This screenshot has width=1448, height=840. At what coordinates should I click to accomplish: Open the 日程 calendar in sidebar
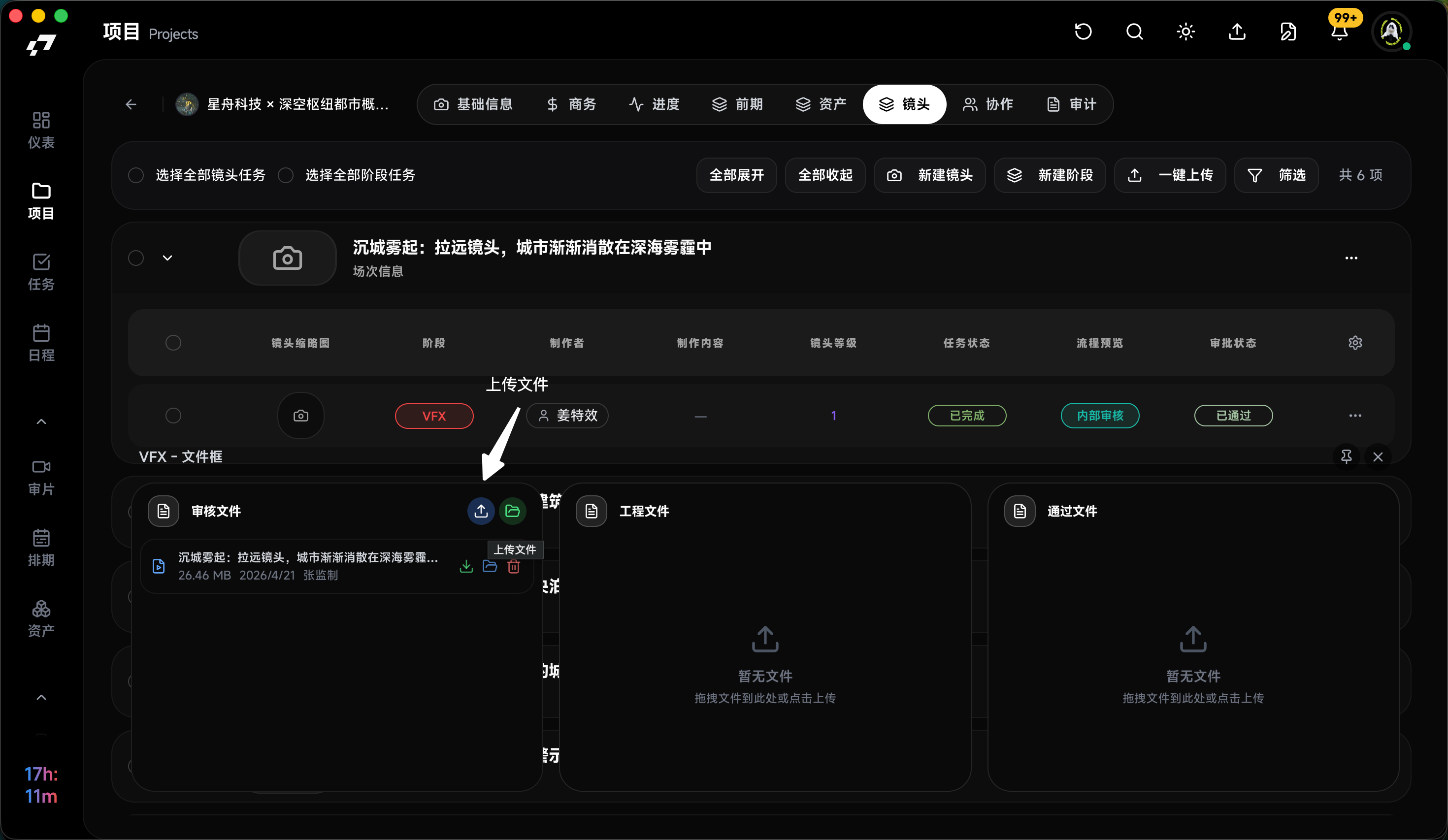pyautogui.click(x=41, y=343)
